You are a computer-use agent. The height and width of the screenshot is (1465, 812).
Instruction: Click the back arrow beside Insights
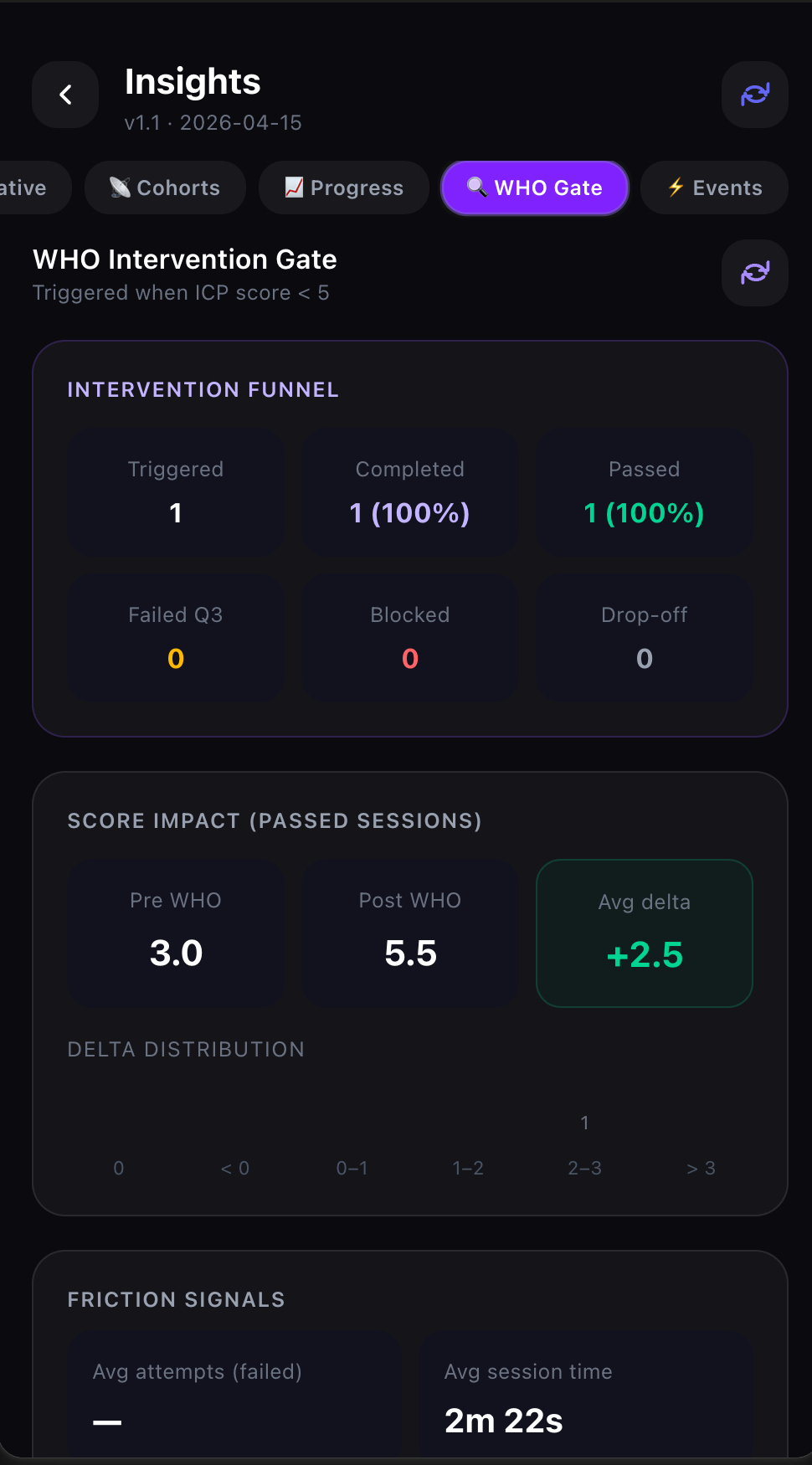(65, 95)
